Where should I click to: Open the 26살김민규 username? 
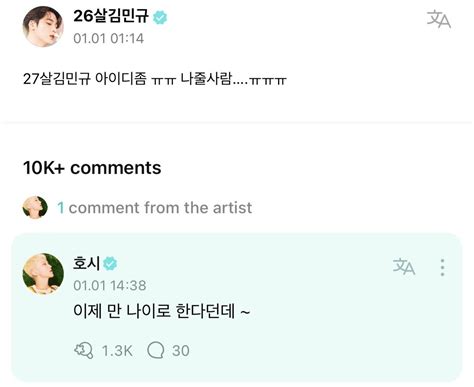point(111,16)
